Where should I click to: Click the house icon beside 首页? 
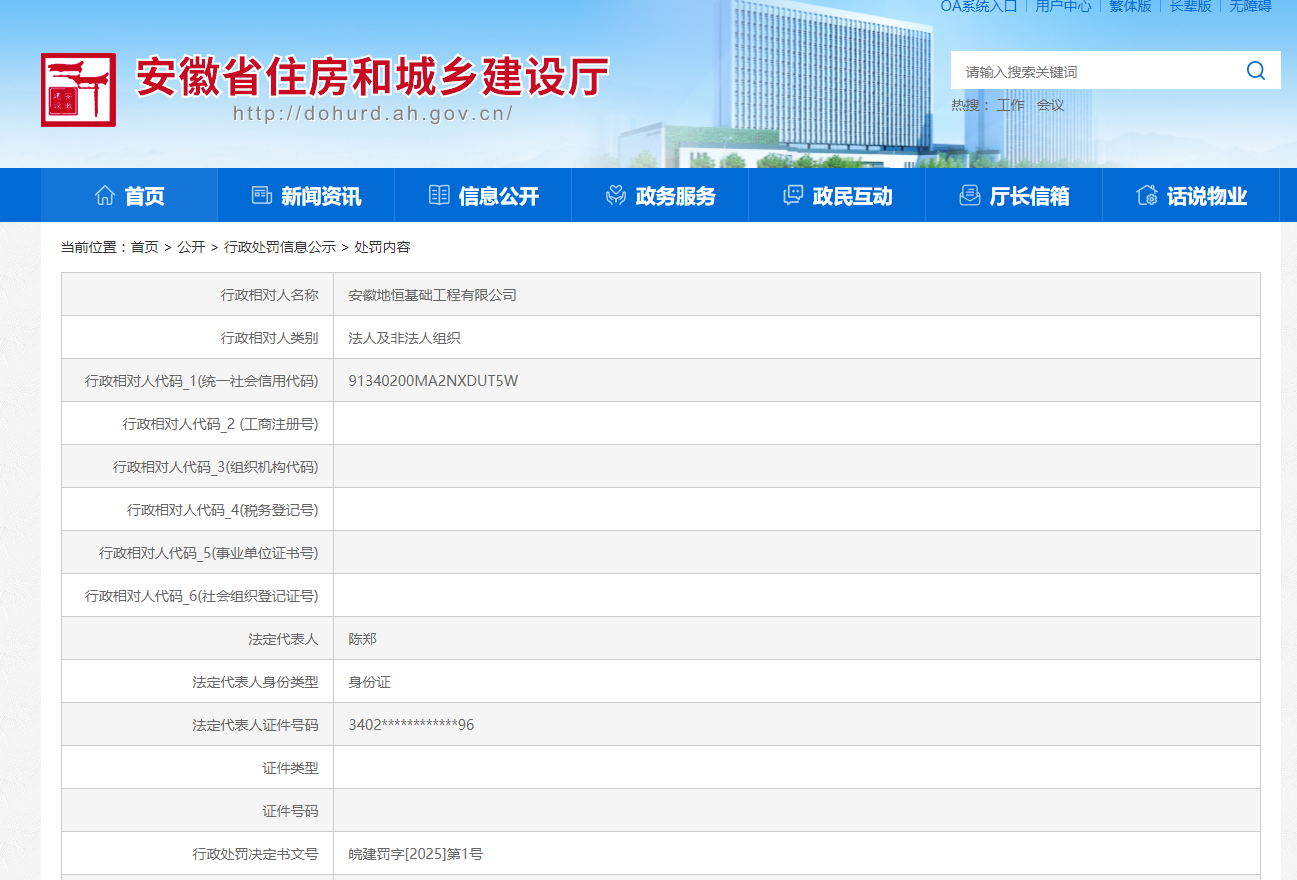(105, 196)
